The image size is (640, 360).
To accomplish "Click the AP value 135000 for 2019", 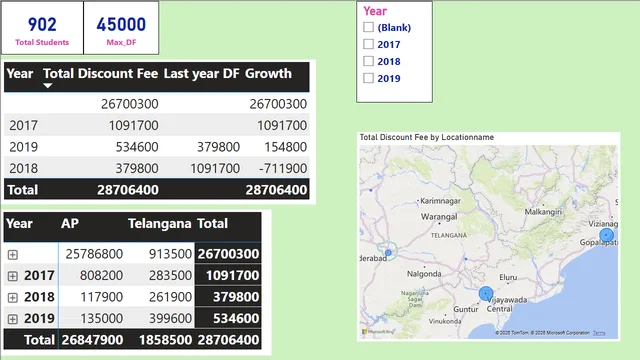I will coord(101,318).
